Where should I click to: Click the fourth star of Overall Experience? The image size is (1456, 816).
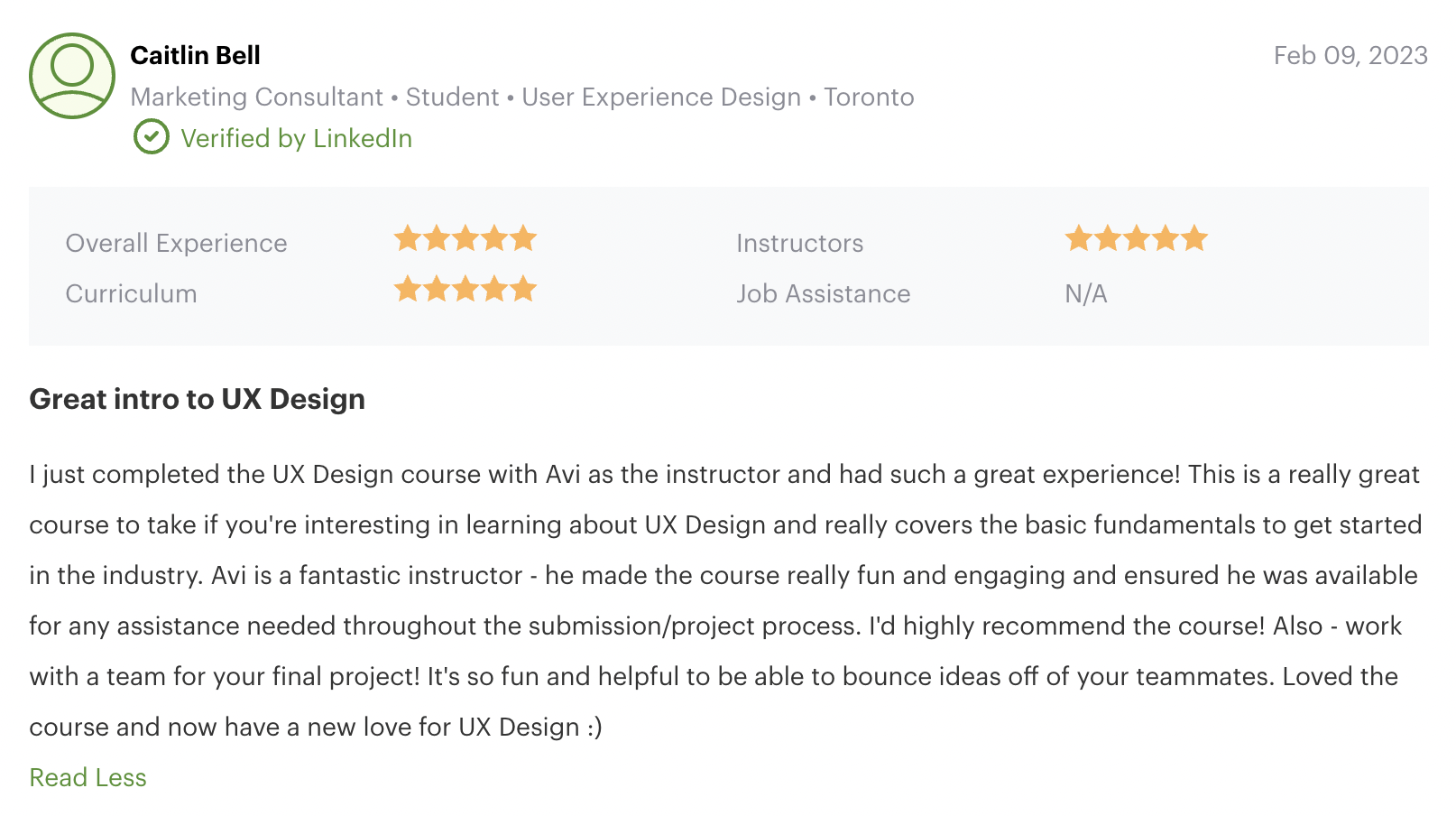495,238
